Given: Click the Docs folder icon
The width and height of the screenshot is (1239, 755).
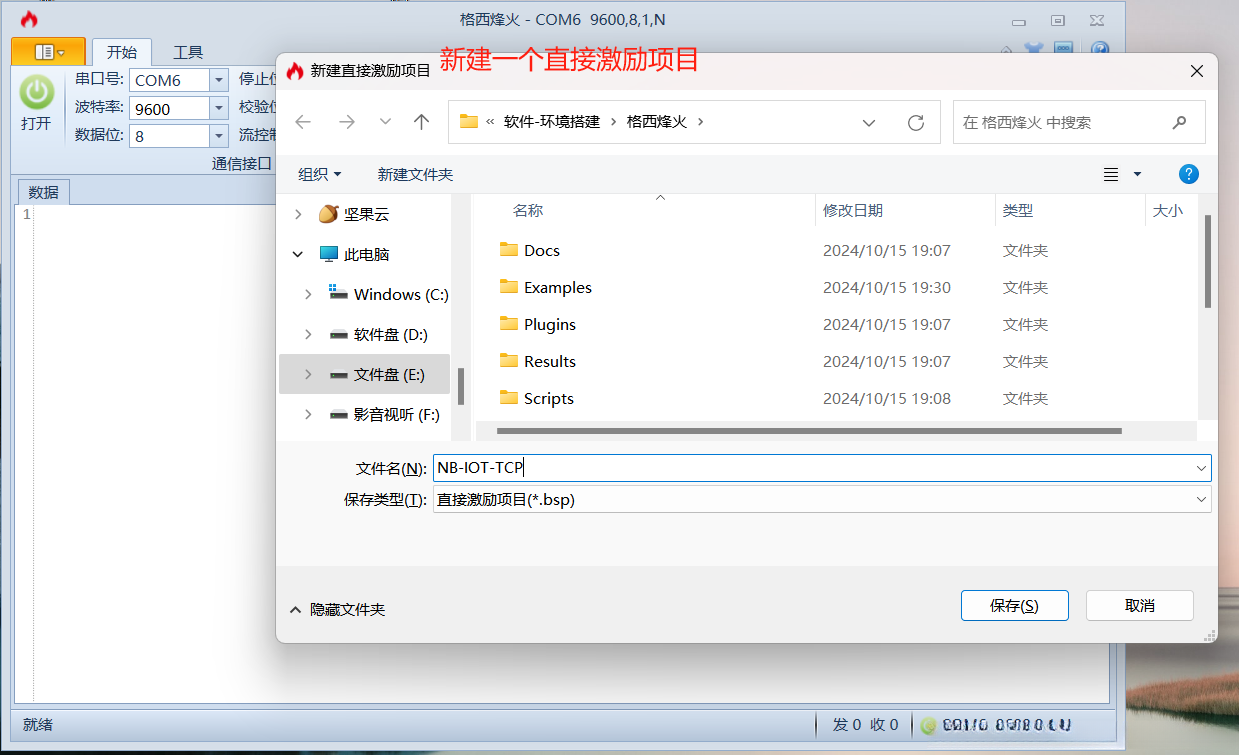Looking at the screenshot, I should click(508, 250).
